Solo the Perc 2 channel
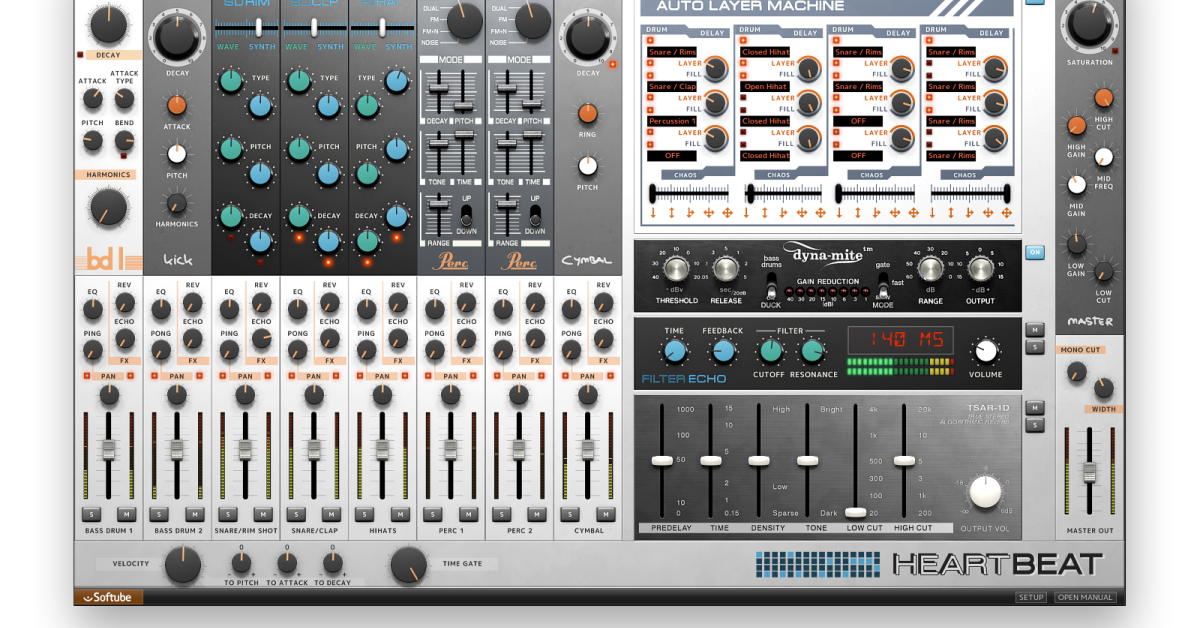Screen dimensions: 1200x628 coord(501,514)
